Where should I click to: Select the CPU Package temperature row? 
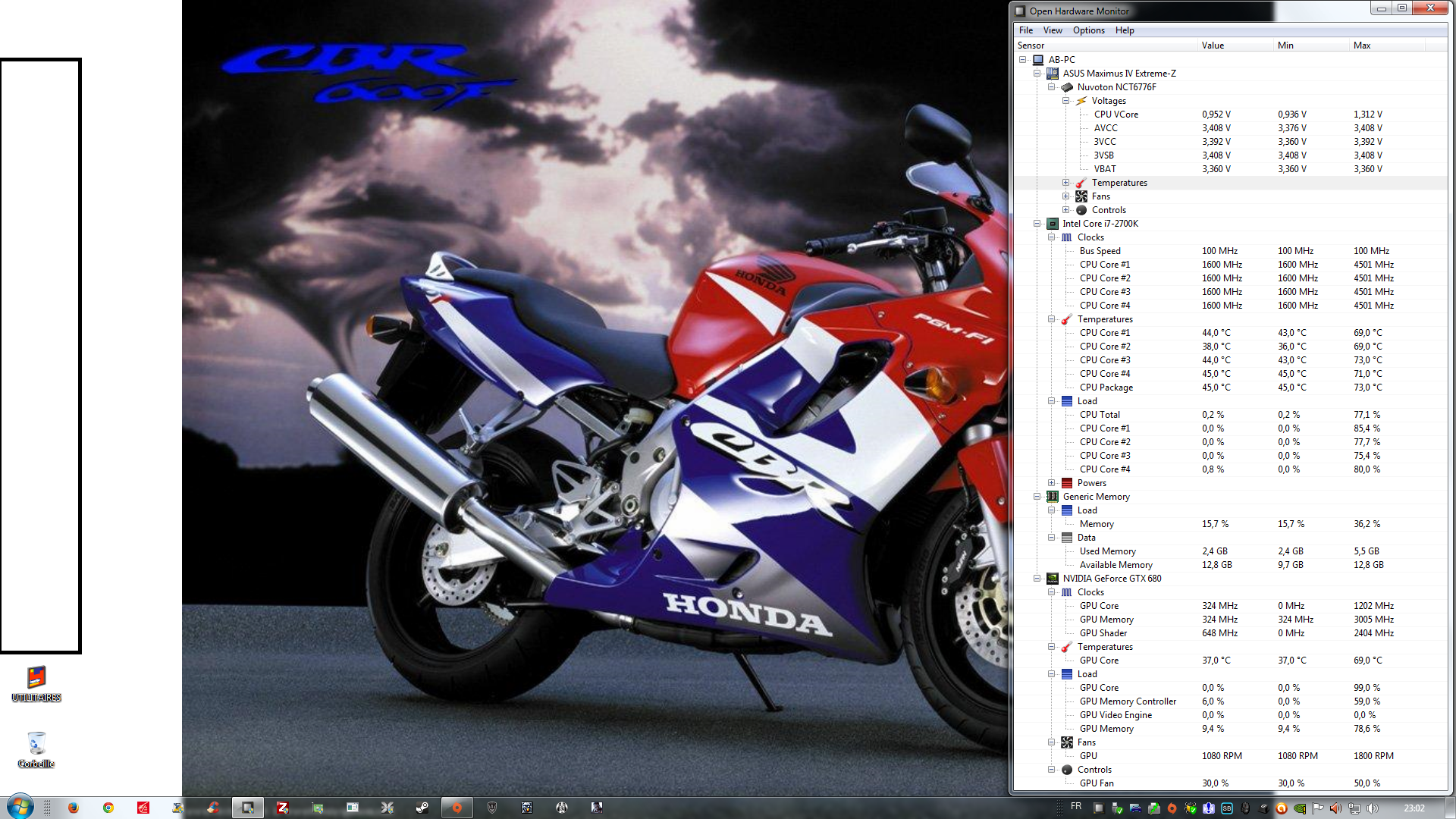pyautogui.click(x=1106, y=388)
